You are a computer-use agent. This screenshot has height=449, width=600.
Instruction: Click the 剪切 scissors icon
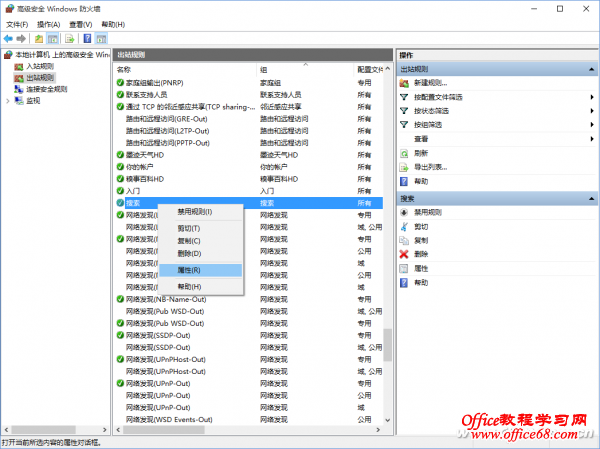404,227
